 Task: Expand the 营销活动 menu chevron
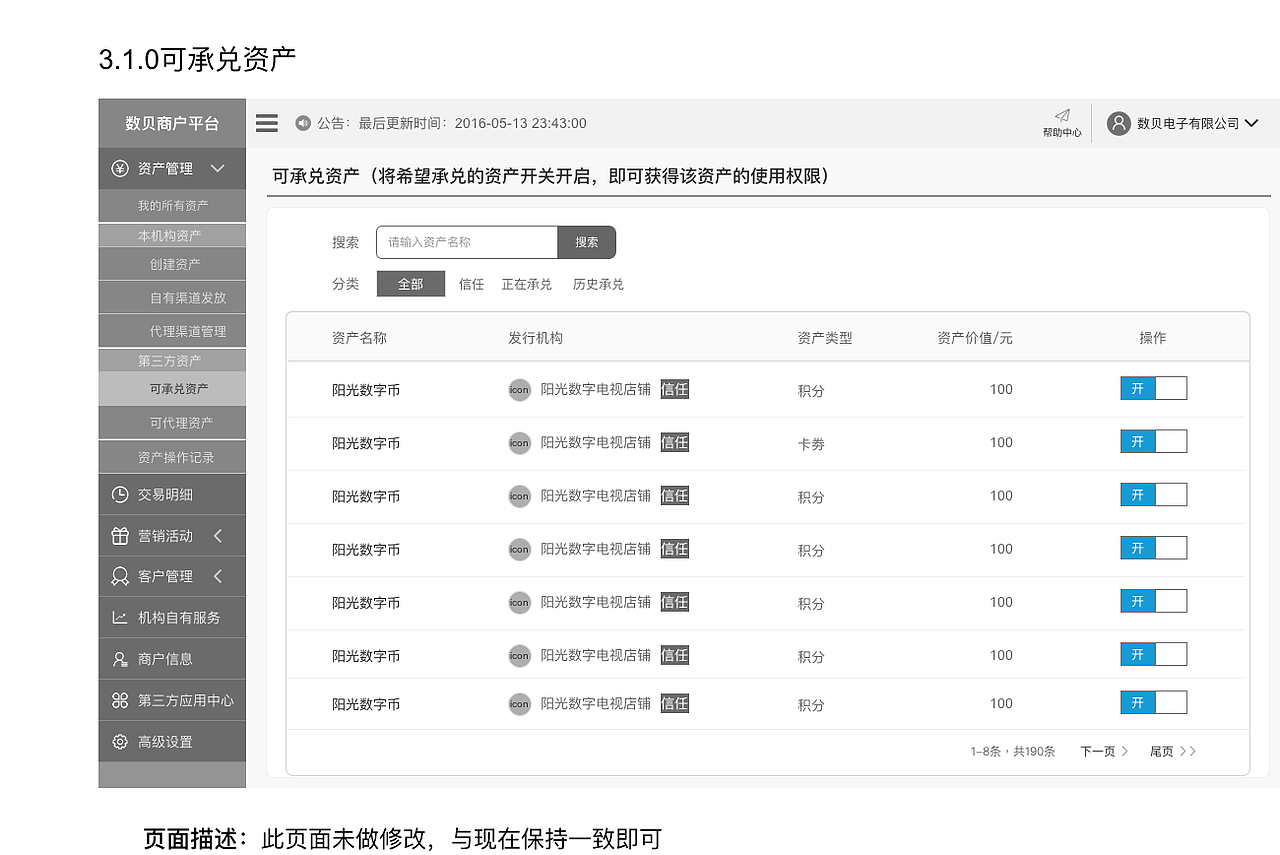pos(217,536)
